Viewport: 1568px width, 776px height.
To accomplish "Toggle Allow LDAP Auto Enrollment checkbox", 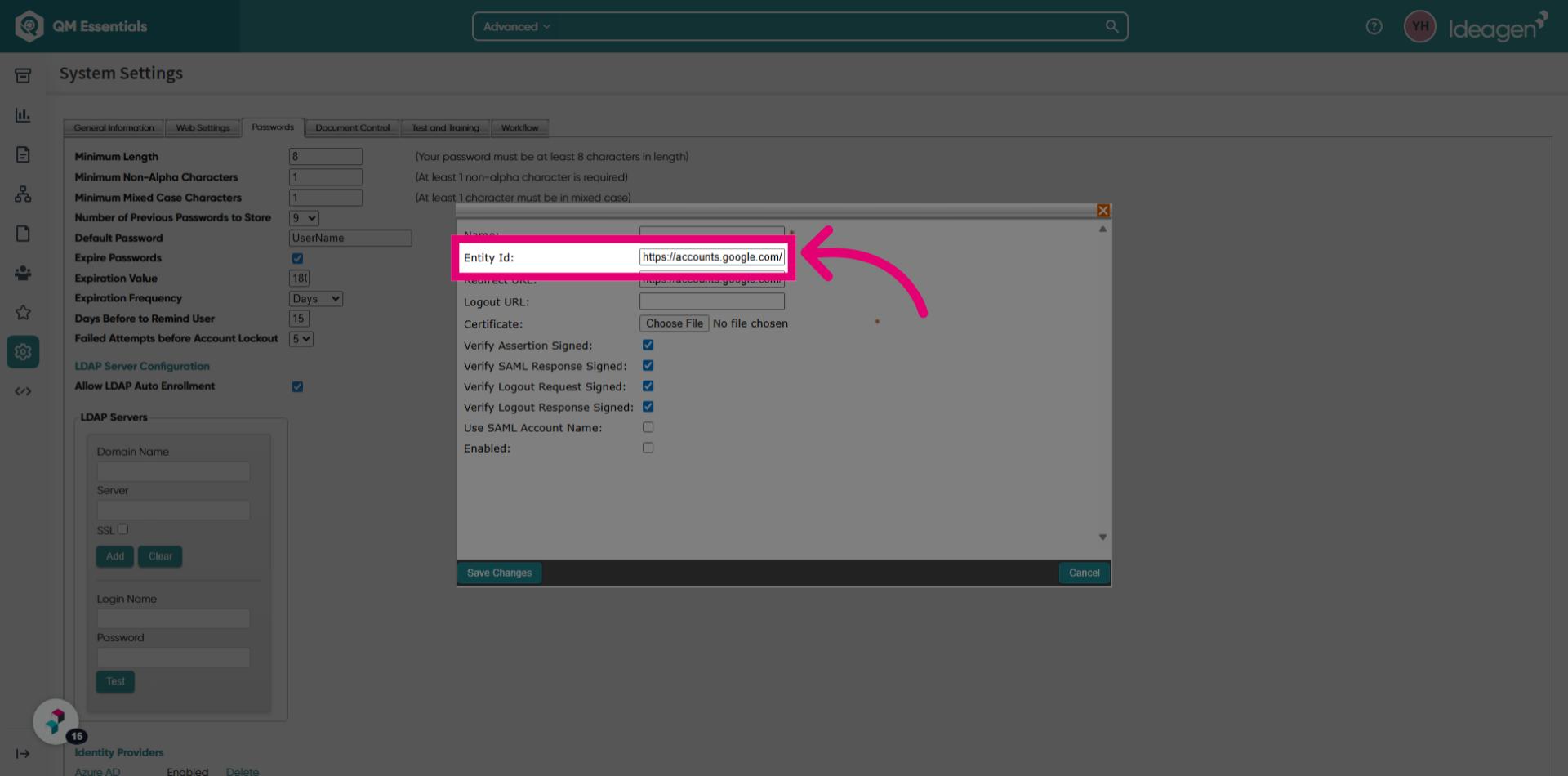I will [x=298, y=386].
